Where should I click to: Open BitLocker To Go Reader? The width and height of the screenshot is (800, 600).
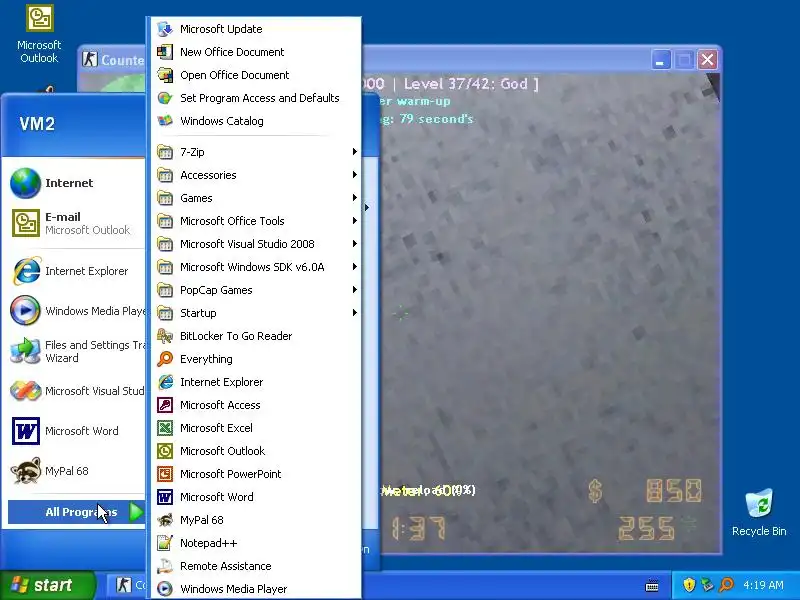(256, 336)
